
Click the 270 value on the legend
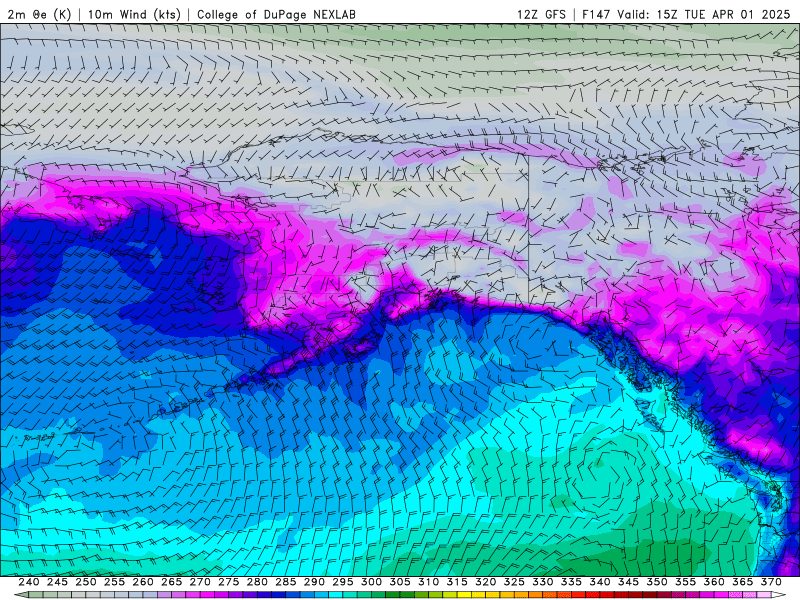click(200, 582)
